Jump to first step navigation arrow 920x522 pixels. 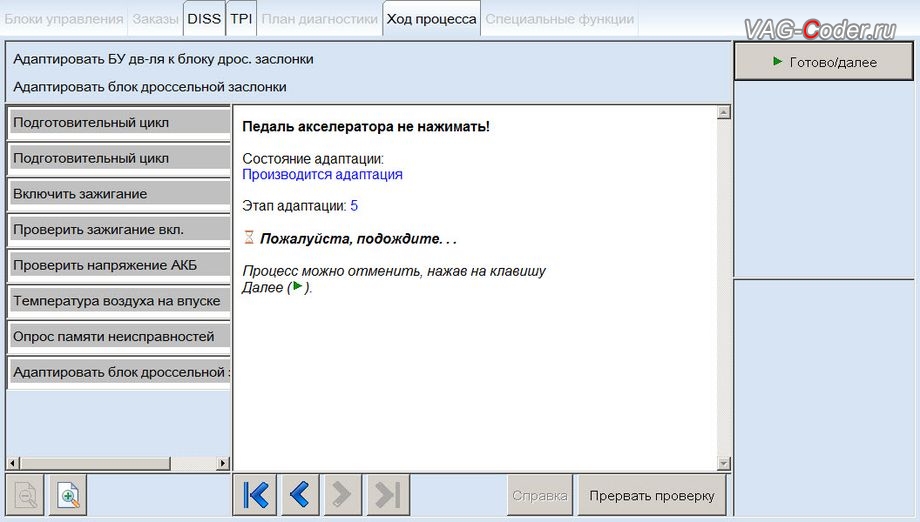[255, 495]
